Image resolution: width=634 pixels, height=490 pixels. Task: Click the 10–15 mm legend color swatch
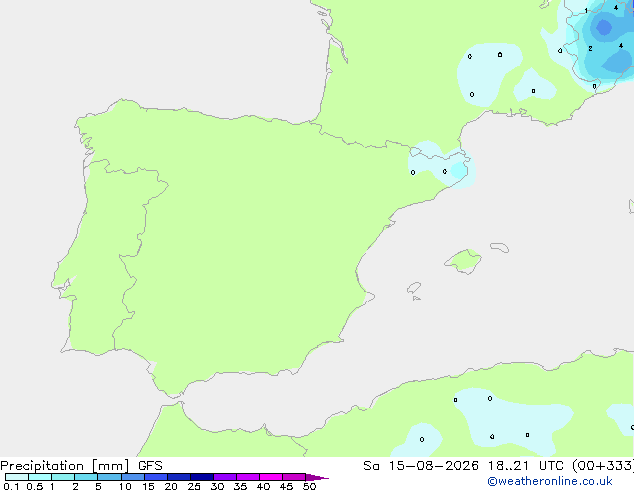[x=132, y=477]
